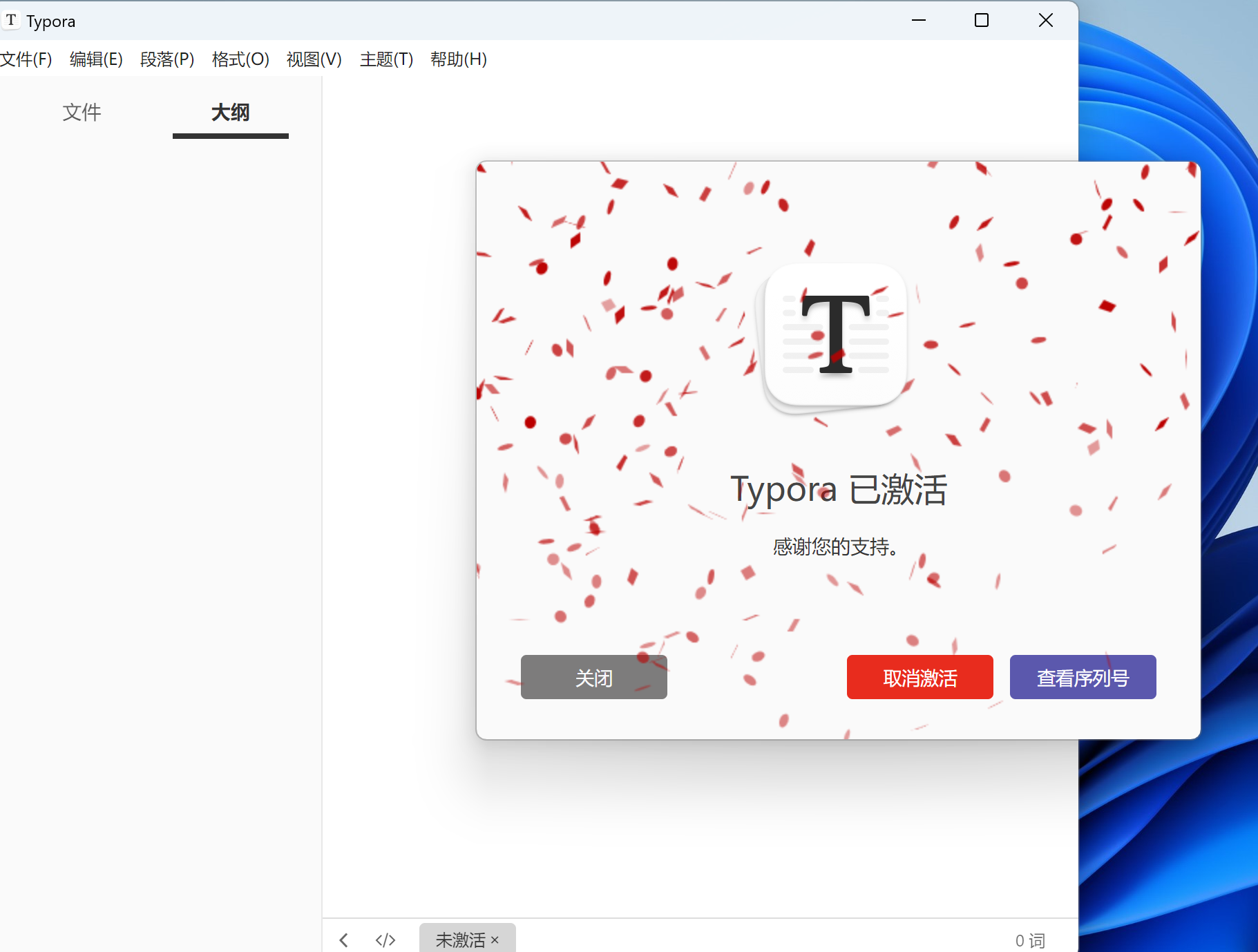
Task: Switch to the 文件 sidebar tab
Action: pos(82,112)
